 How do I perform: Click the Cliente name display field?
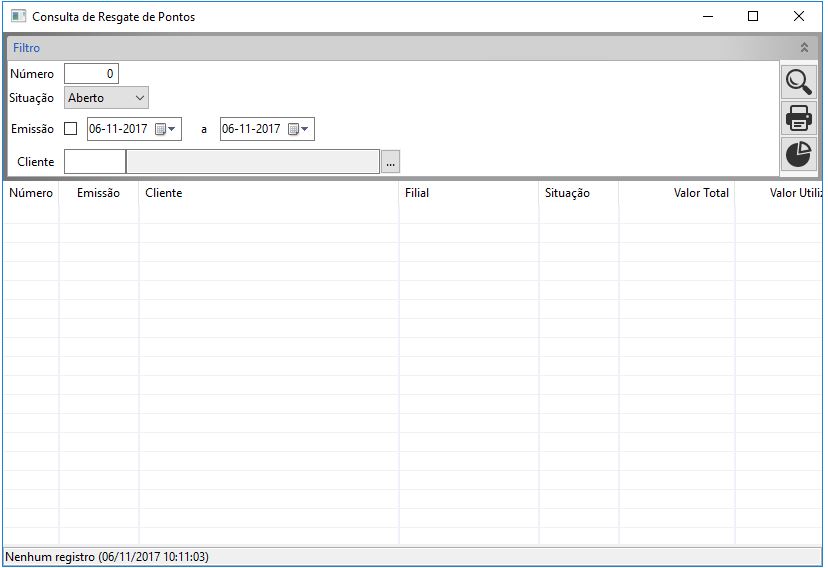[253, 162]
